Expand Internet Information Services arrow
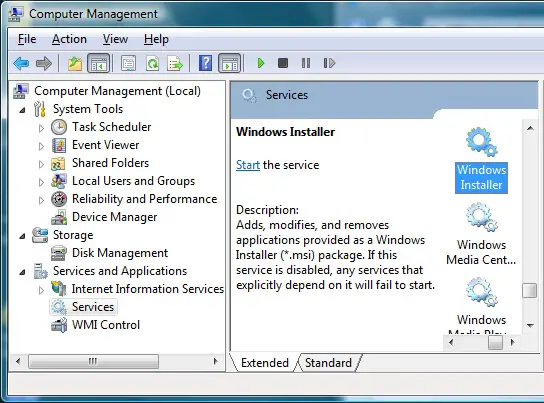The width and height of the screenshot is (544, 403). pos(41,290)
